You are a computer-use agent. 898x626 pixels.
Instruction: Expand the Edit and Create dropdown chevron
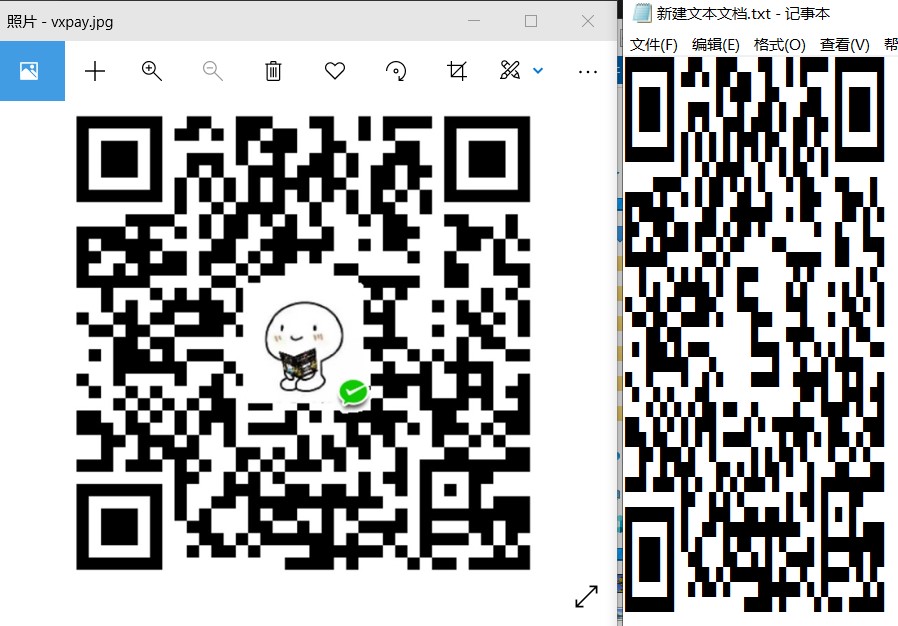538,70
